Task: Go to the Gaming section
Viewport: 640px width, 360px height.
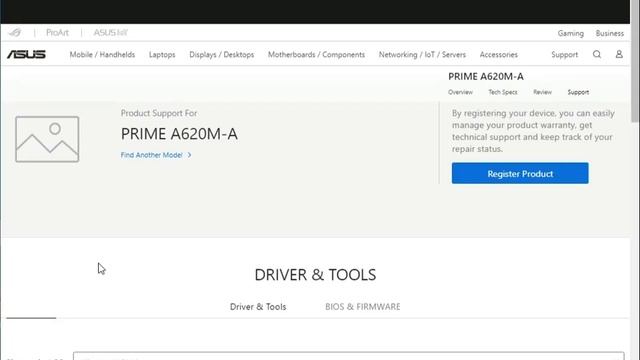Action: click(571, 33)
